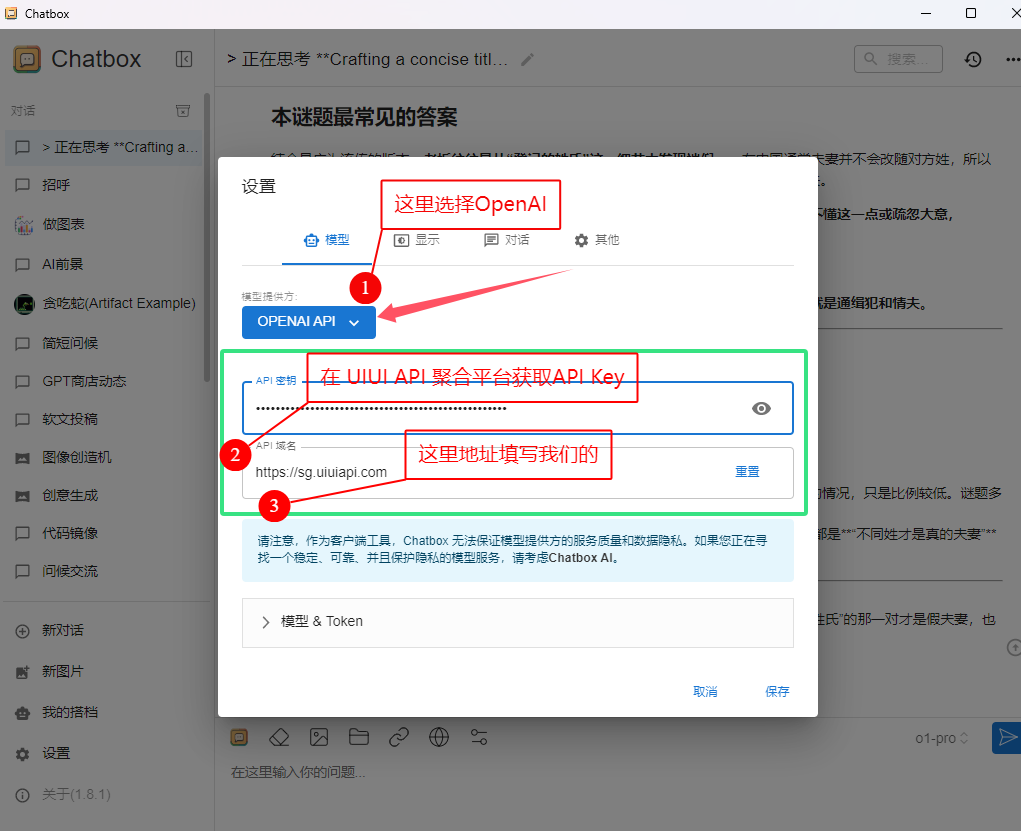Switch to the 其他 tab in settings
The height and width of the screenshot is (831, 1021).
(x=596, y=240)
